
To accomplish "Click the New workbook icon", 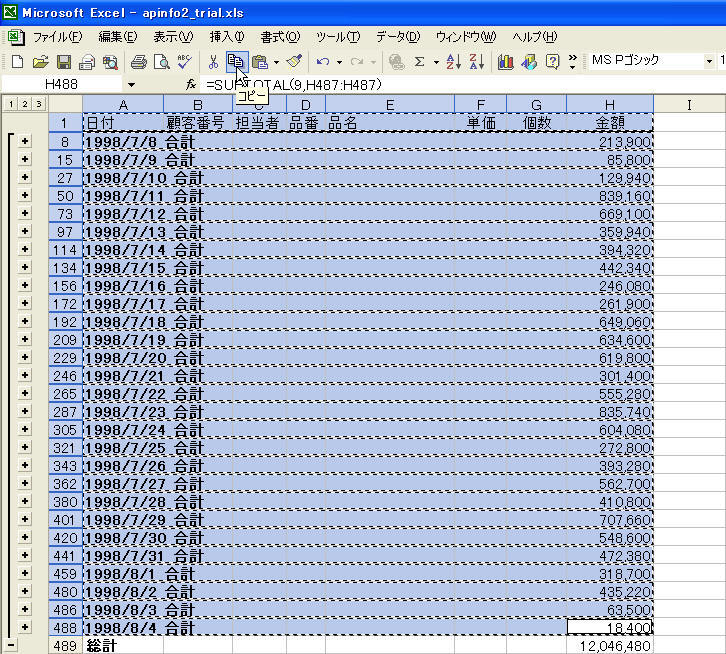I will coord(17,62).
